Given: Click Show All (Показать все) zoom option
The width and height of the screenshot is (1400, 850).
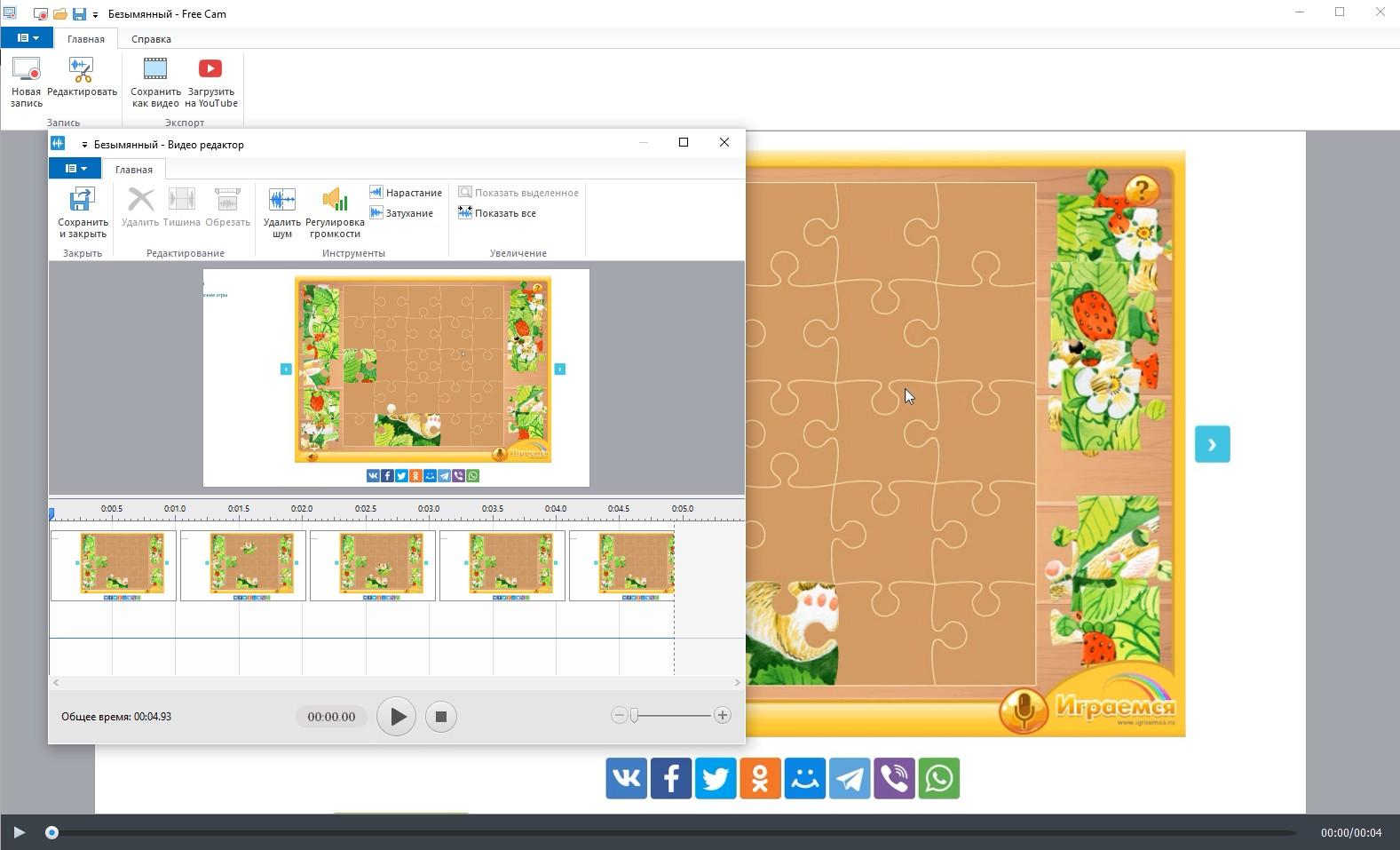Looking at the screenshot, I should click(497, 213).
